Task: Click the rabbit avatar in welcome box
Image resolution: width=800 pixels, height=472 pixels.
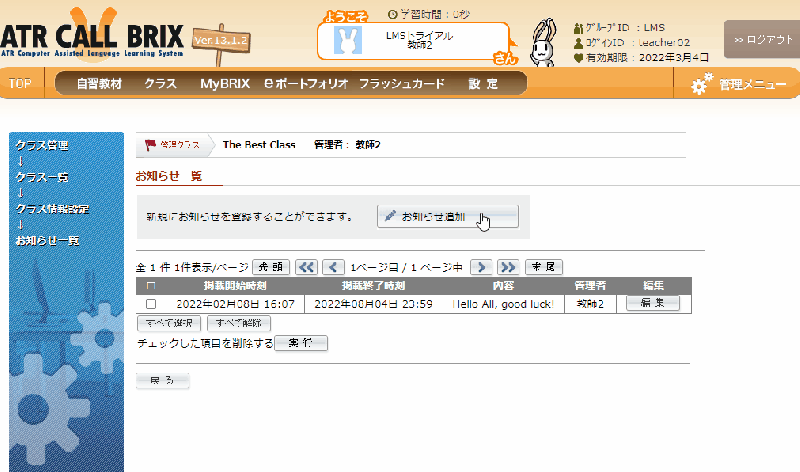Action: 348,40
